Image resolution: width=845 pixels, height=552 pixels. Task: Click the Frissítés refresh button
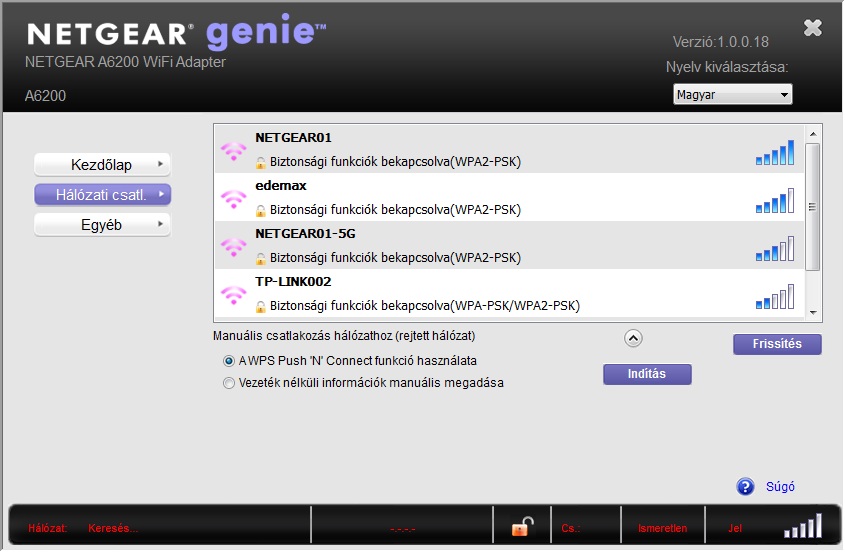[777, 344]
